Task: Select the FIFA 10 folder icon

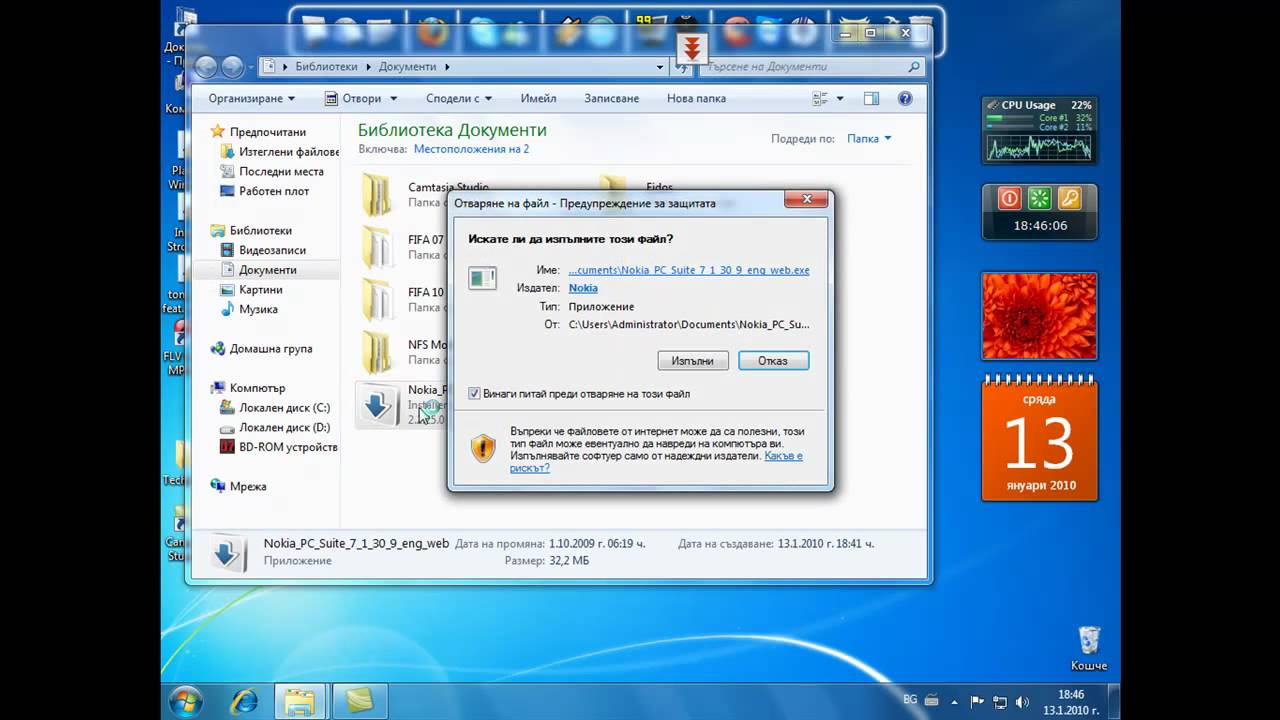Action: click(x=377, y=299)
